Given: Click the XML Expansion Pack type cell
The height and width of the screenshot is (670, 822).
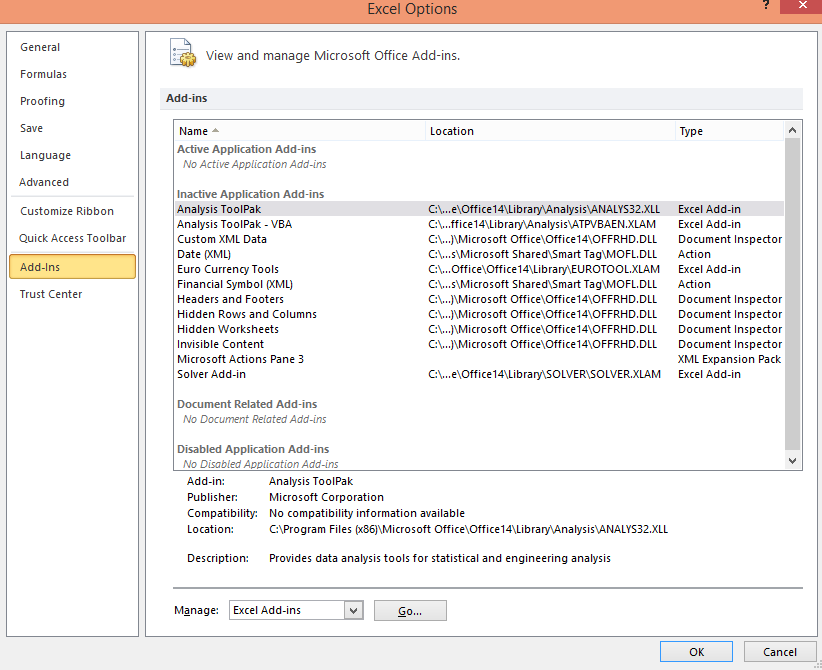Looking at the screenshot, I should point(729,359).
